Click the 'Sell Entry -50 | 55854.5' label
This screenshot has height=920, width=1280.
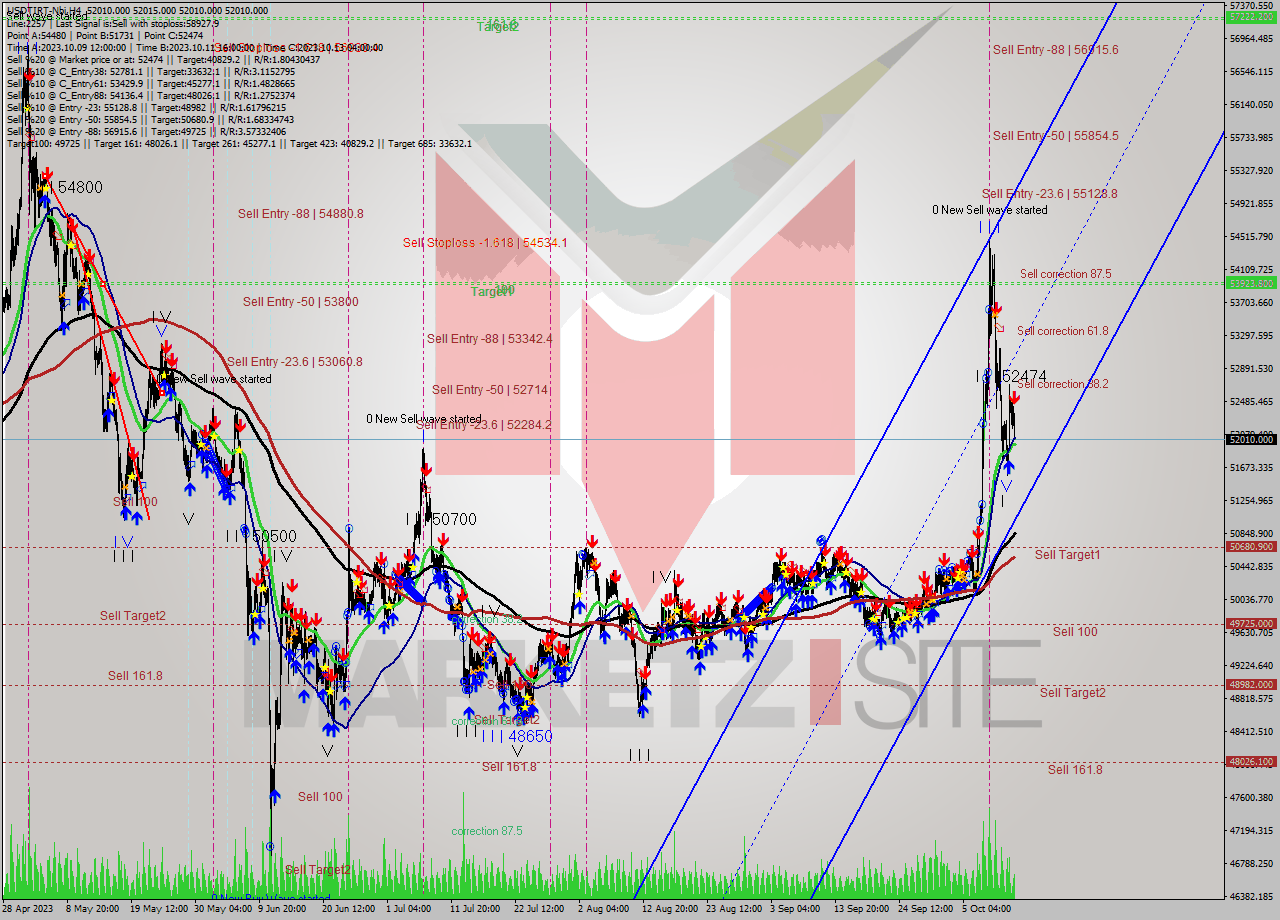[x=1055, y=136]
